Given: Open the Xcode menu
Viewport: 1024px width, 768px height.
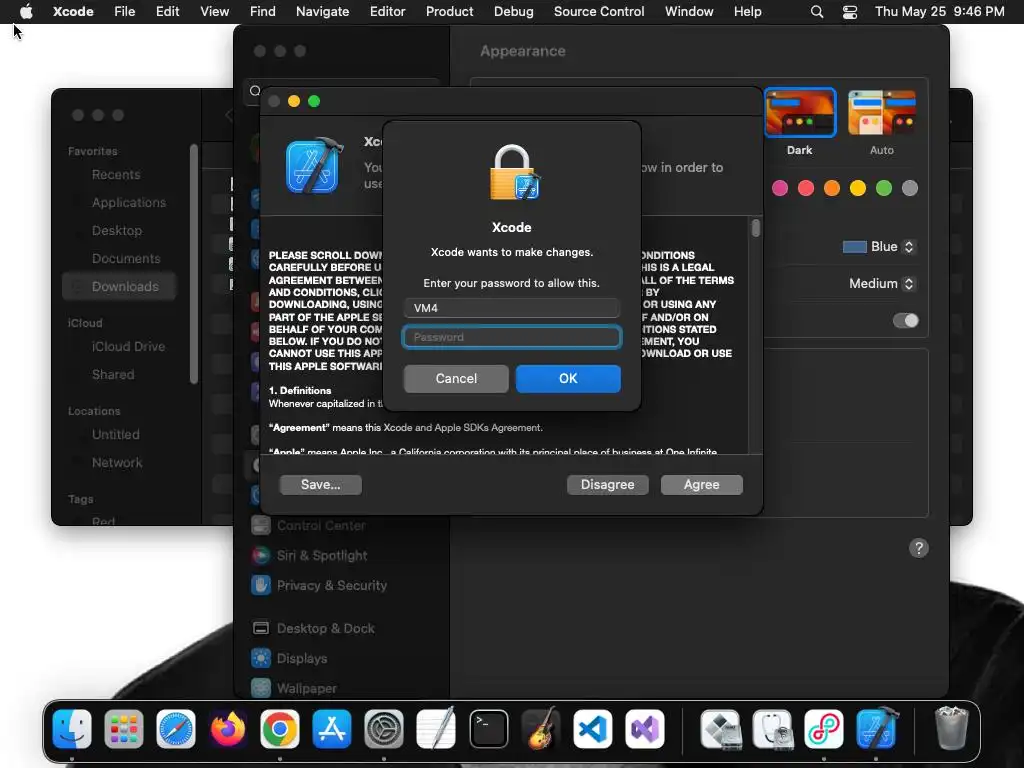Looking at the screenshot, I should tap(73, 11).
